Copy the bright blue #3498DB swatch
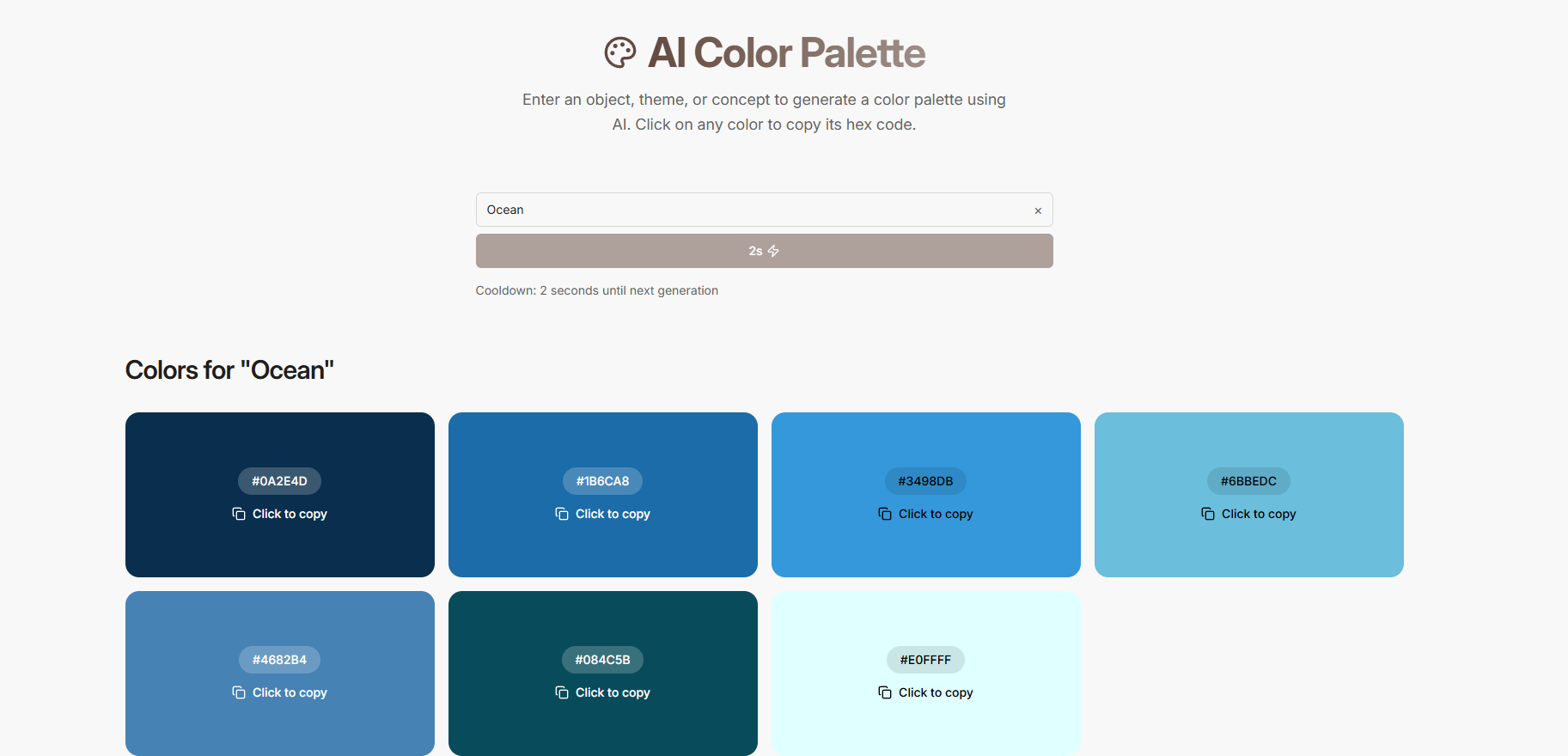This screenshot has height=756, width=1568. point(925,495)
